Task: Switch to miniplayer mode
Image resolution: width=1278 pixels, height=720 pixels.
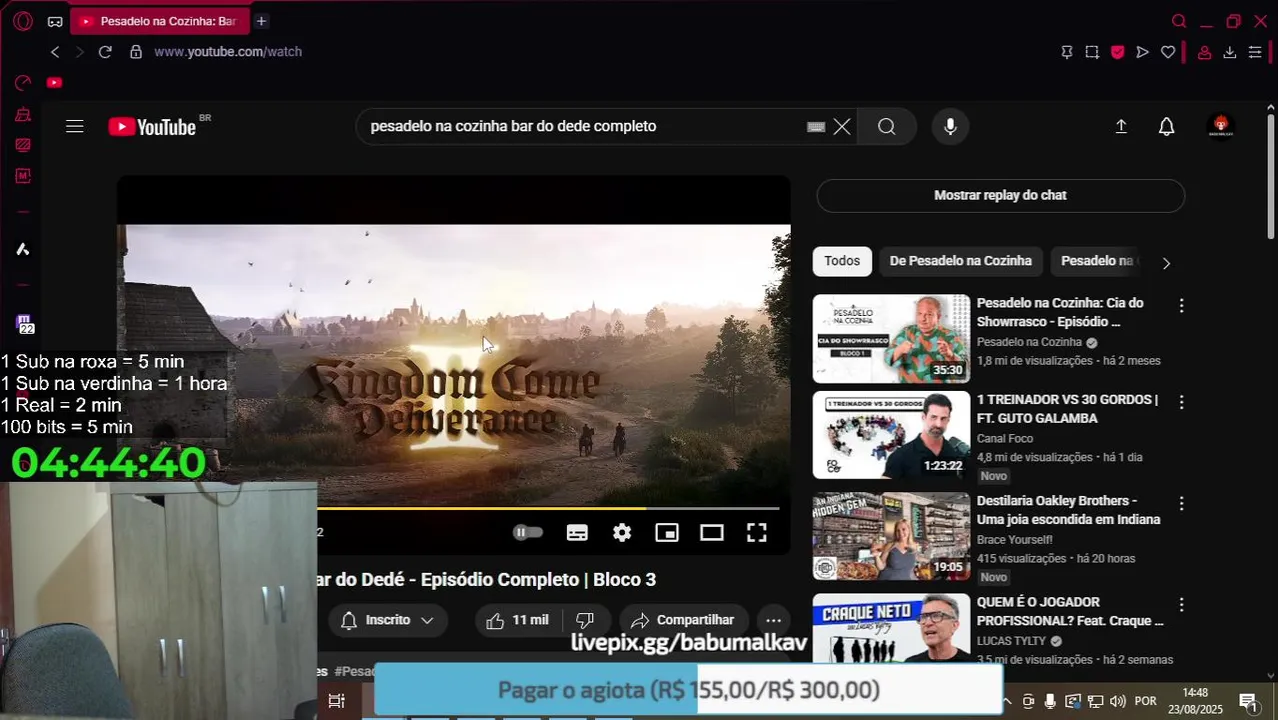Action: [x=667, y=533]
